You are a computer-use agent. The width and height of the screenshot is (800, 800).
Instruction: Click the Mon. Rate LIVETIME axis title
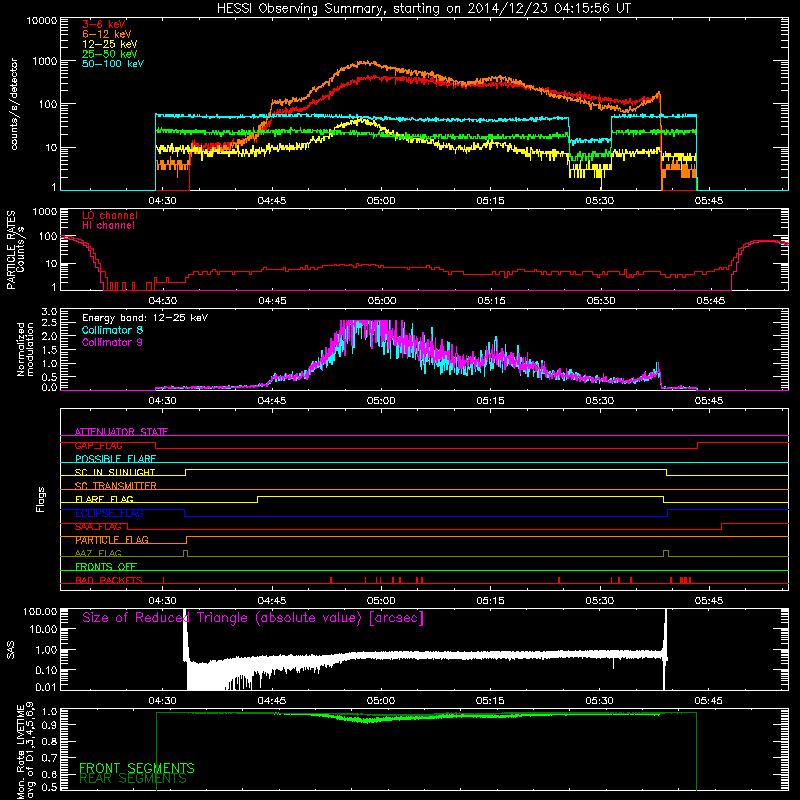25,752
